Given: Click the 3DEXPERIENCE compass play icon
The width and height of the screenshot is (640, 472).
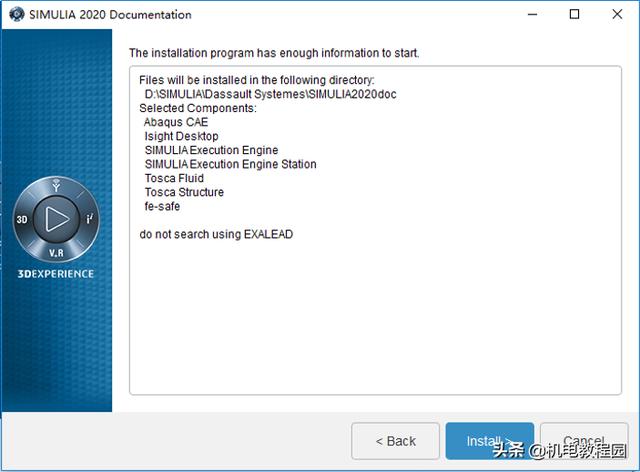Looking at the screenshot, I should pyautogui.click(x=56, y=219).
